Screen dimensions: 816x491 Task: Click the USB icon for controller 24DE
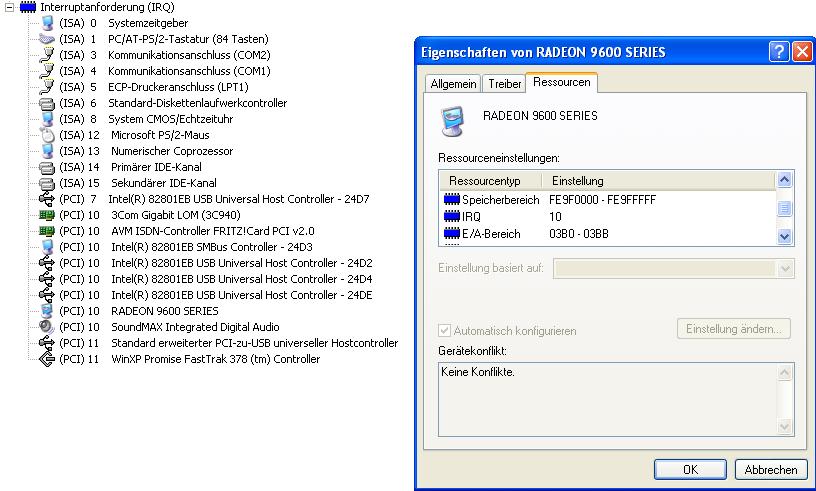click(x=47, y=295)
